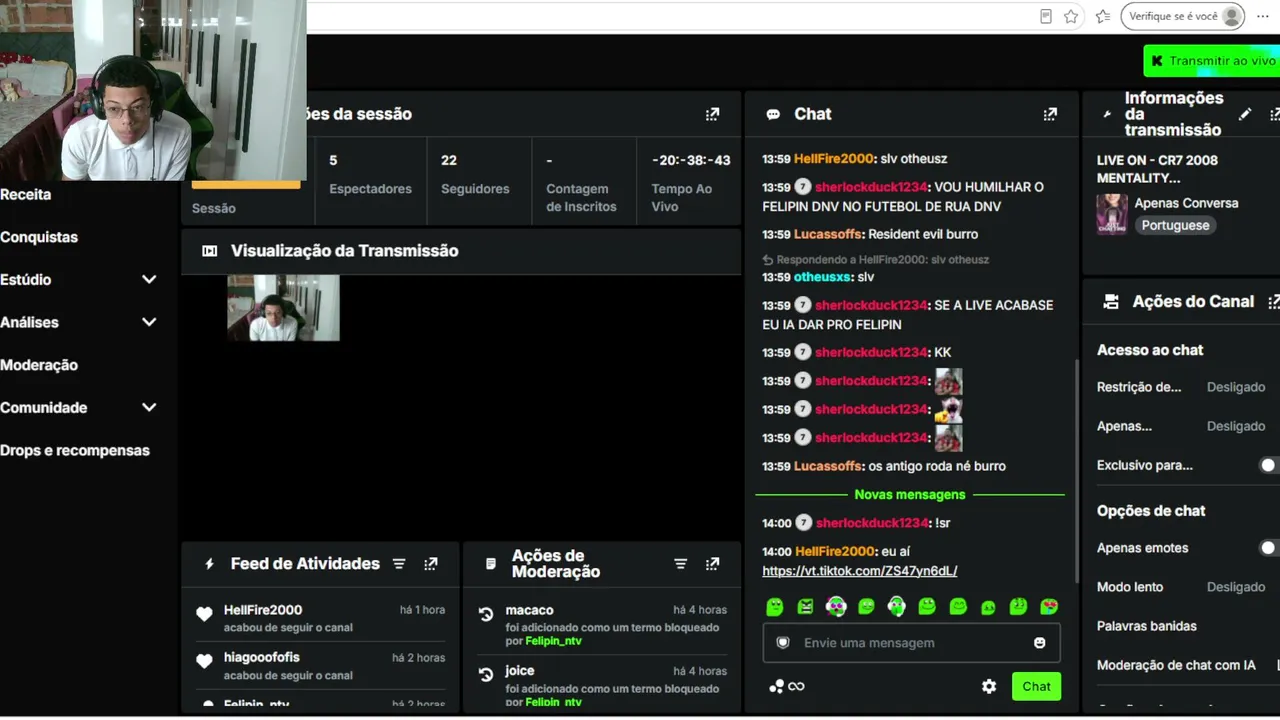Send the message with the Chat button
The image size is (1280, 720).
(1036, 686)
